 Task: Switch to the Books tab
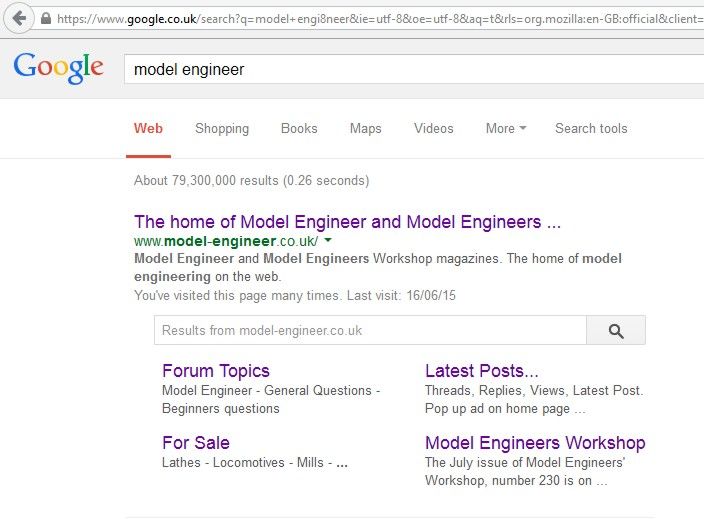pos(299,128)
